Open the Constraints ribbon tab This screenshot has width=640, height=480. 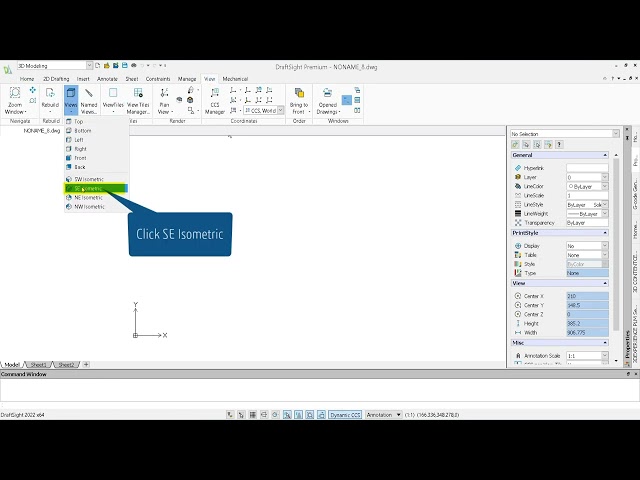pyautogui.click(x=158, y=79)
